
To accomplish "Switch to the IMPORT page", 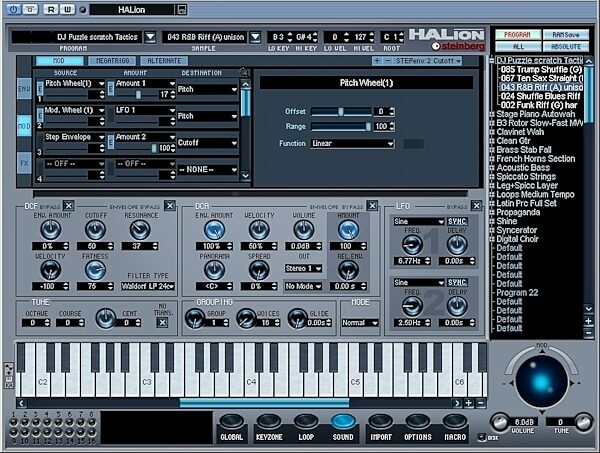I will [x=380, y=422].
